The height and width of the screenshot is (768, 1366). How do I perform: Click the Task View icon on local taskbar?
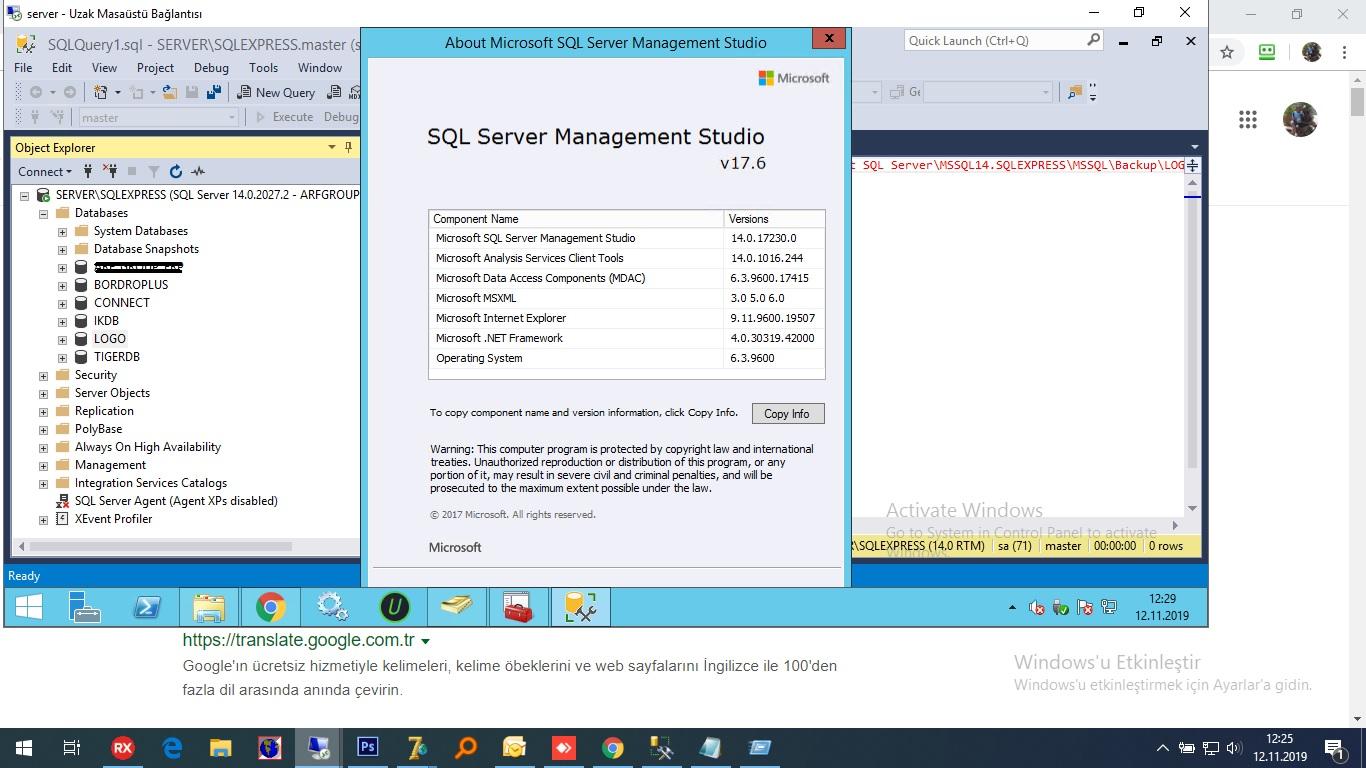point(72,747)
